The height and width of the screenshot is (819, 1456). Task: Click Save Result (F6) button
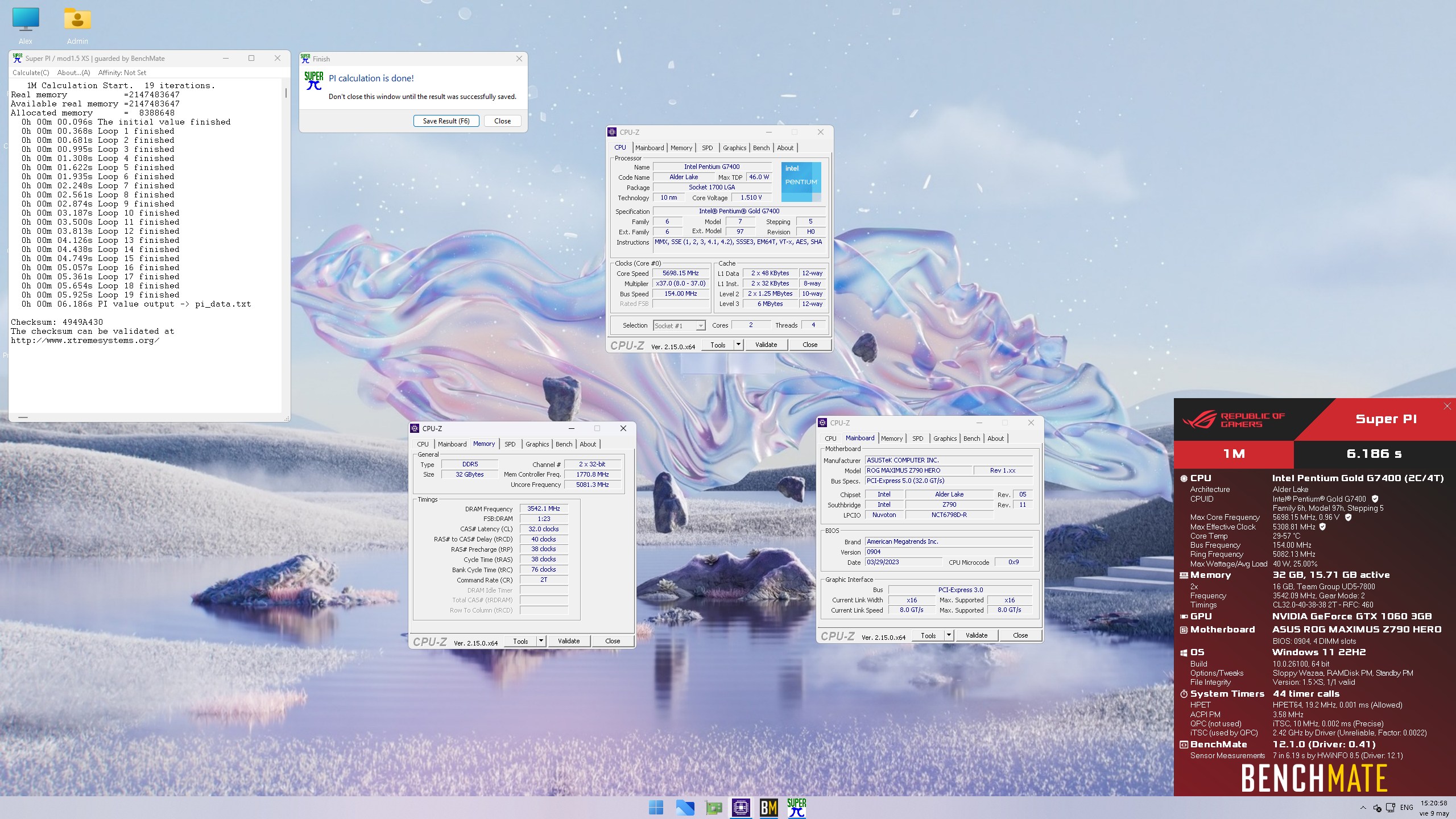tap(446, 121)
